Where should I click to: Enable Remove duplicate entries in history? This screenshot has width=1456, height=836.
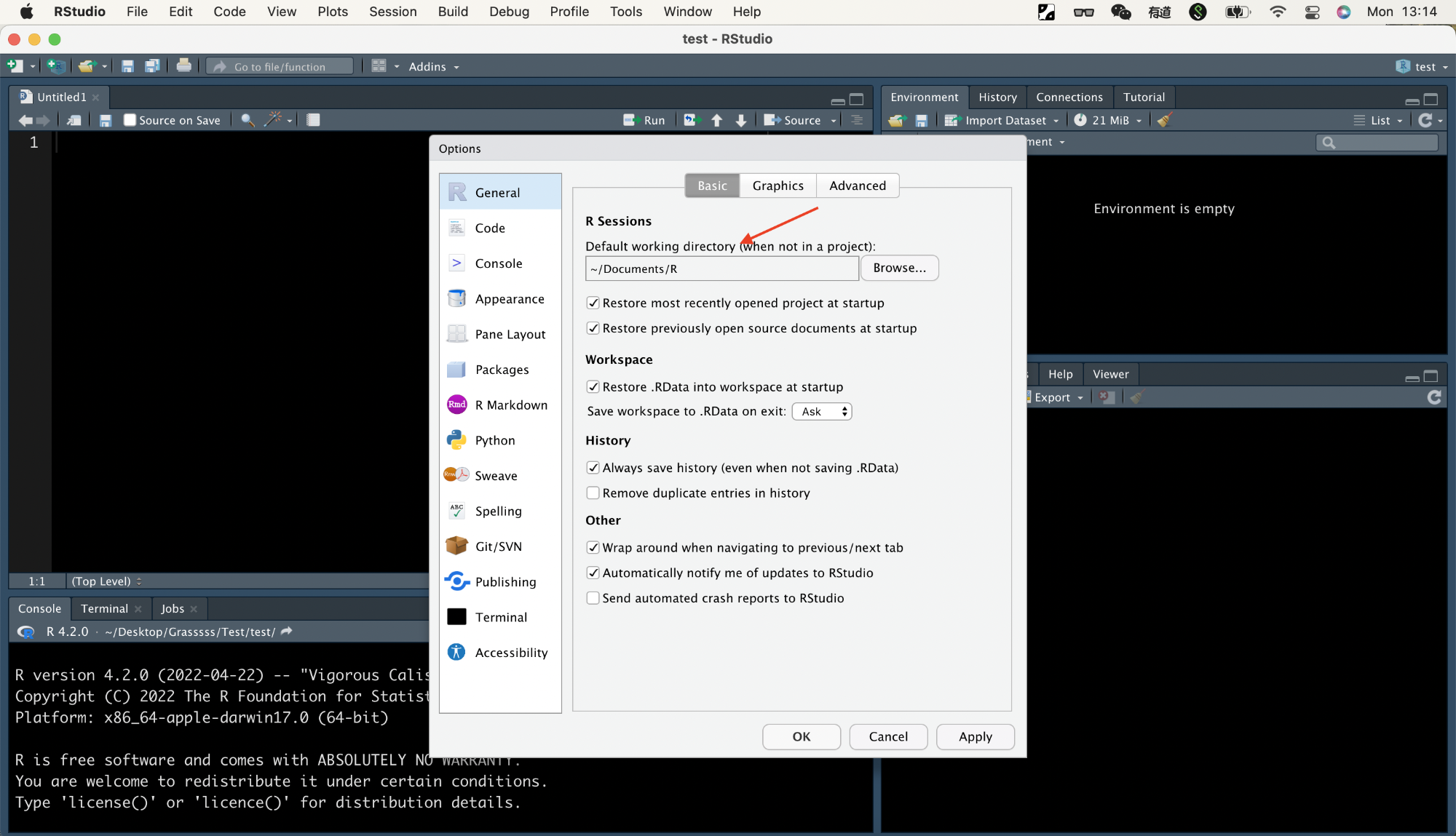pyautogui.click(x=593, y=493)
